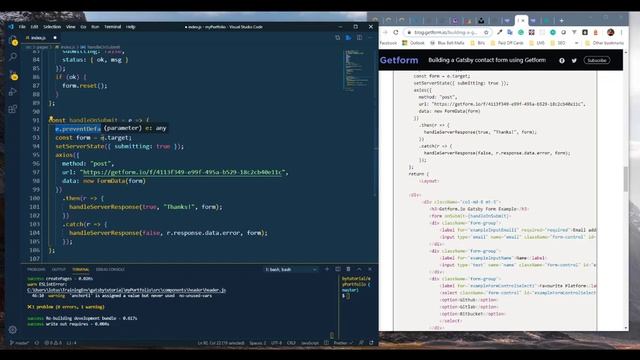This screenshot has width=640, height=360.
Task: Split the terminal panel
Action: (x=338, y=269)
